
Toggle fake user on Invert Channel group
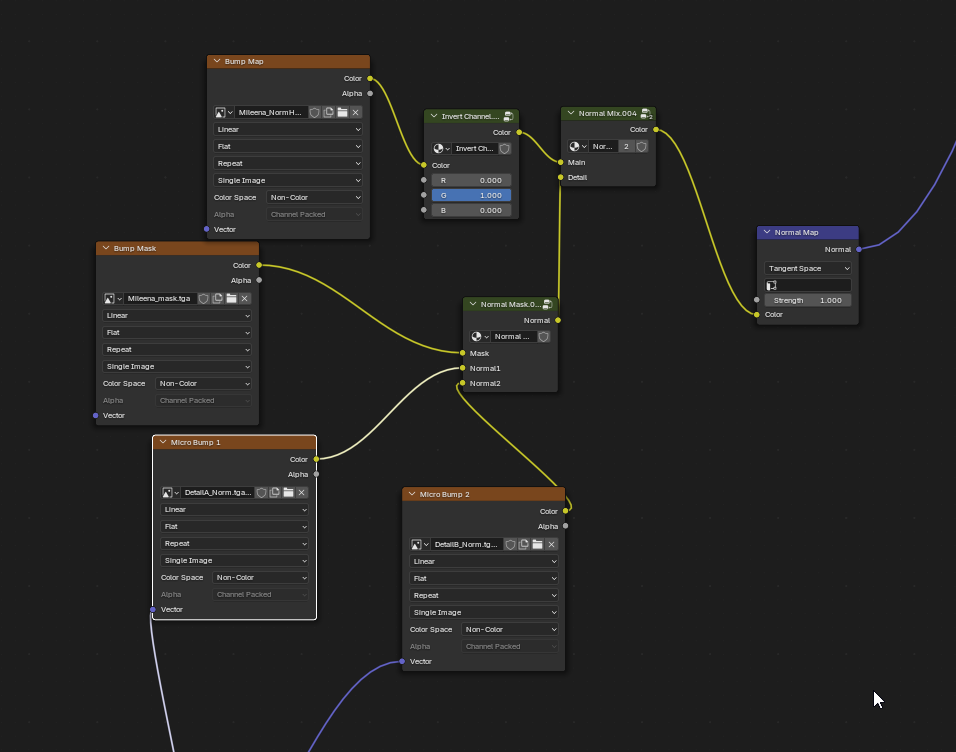point(505,148)
